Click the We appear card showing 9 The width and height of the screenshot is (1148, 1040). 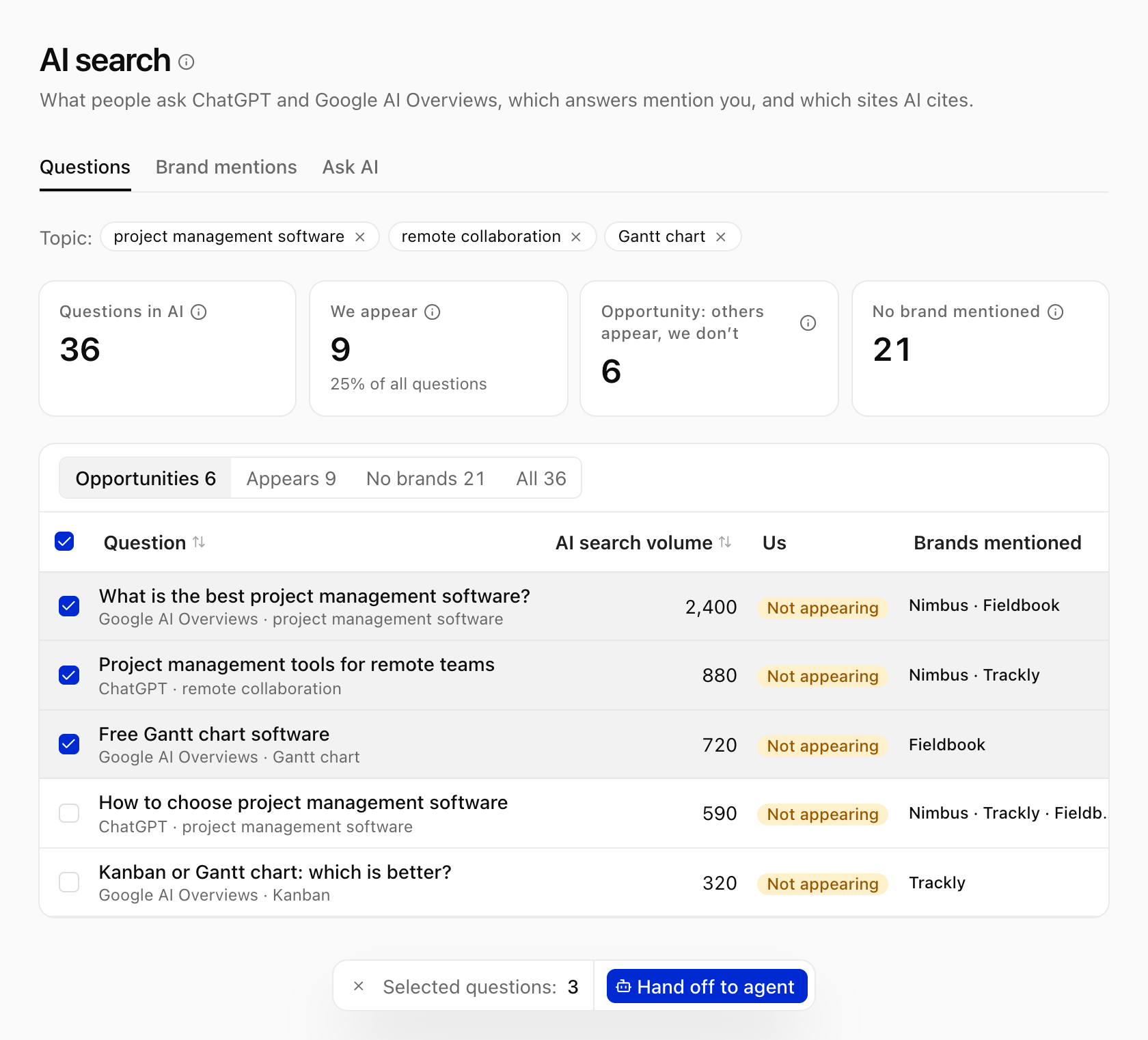[439, 348]
